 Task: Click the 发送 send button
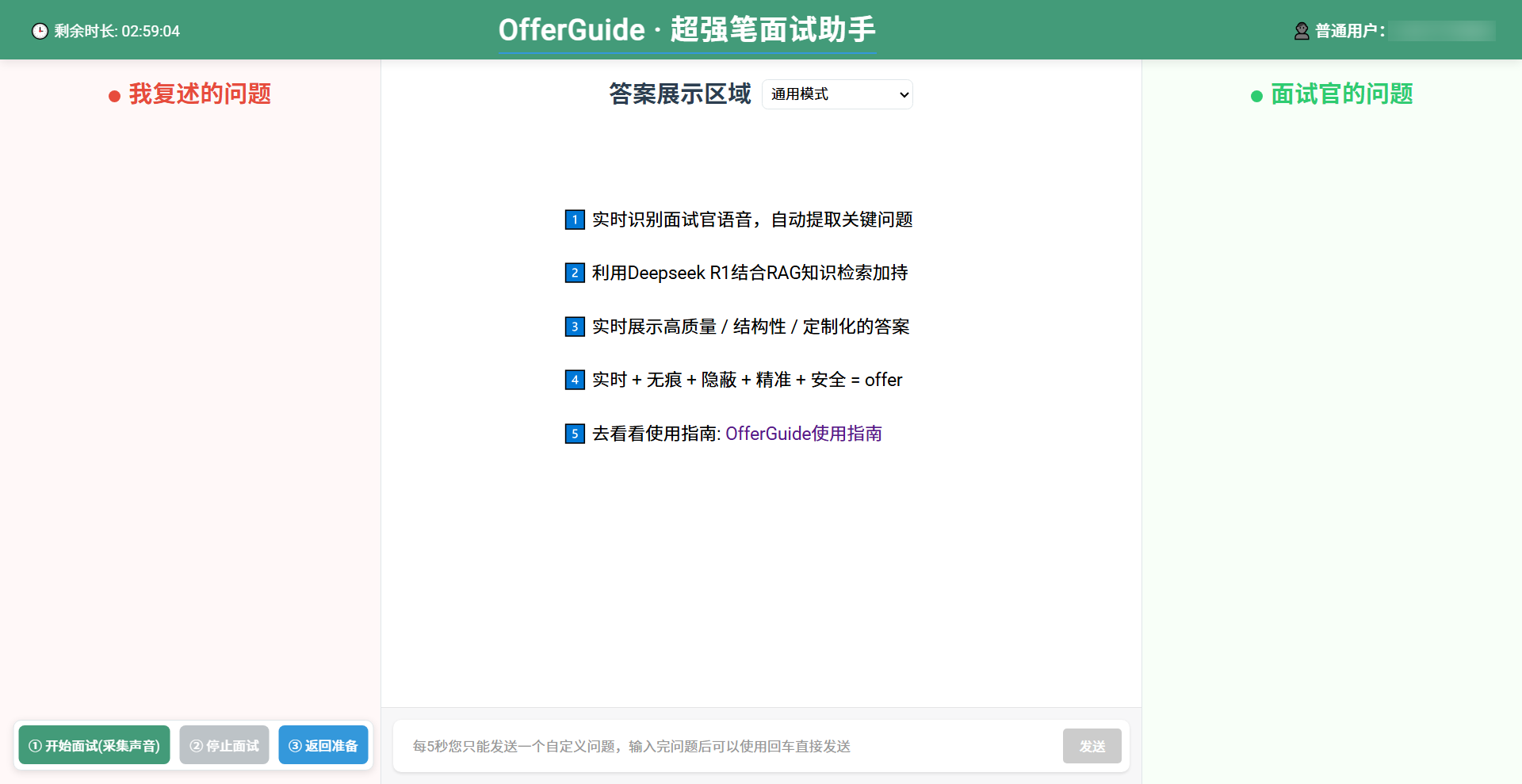1092,746
